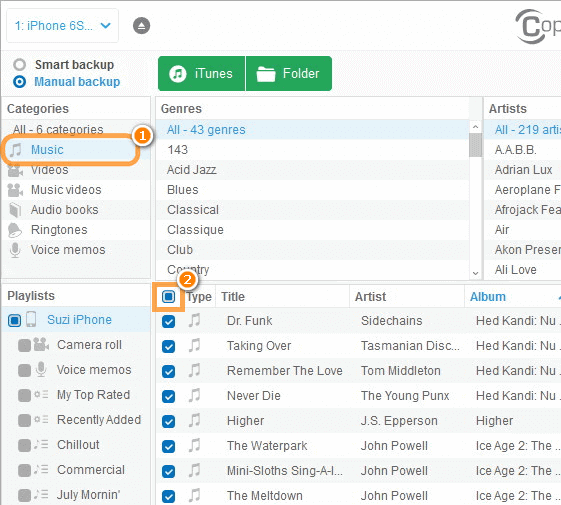Image resolution: width=561 pixels, height=505 pixels.
Task: Select the Audio books category
Action: point(76,210)
